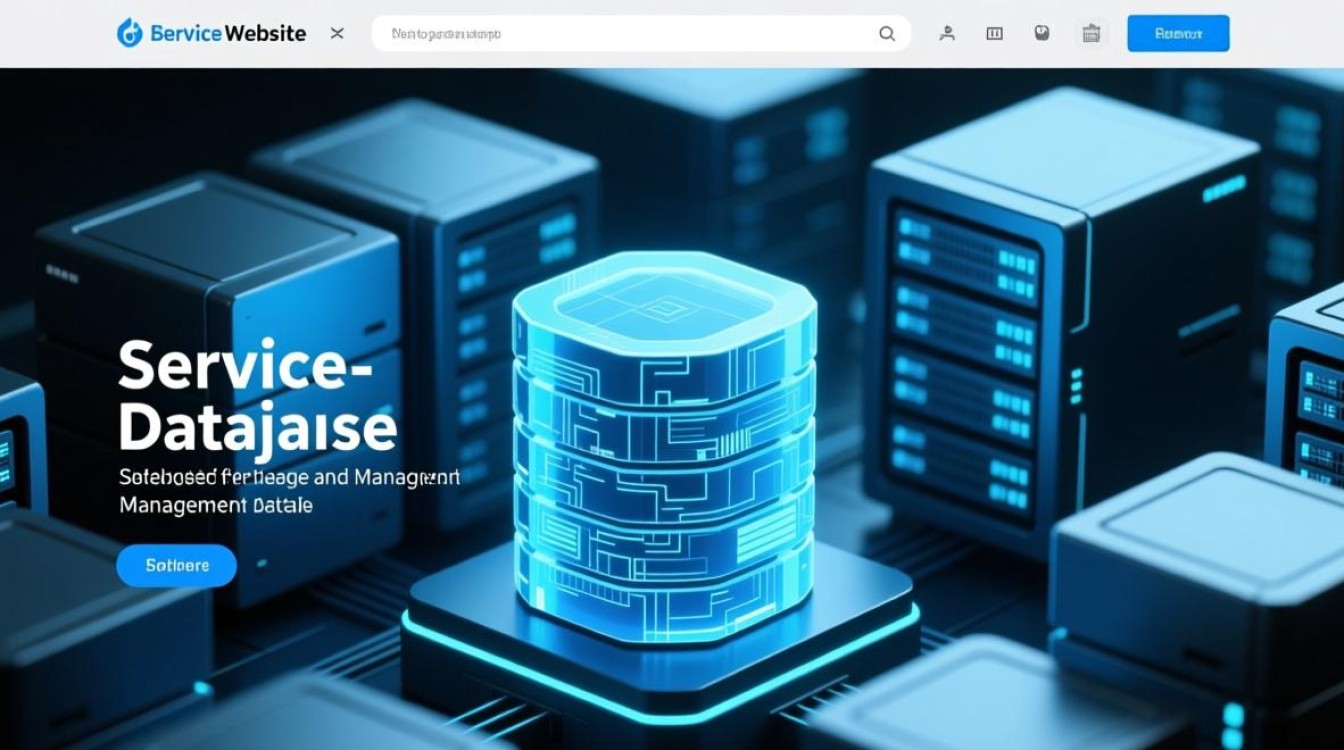The height and width of the screenshot is (750, 1344).
Task: Click the server cube in bottom-right corner
Action: coord(1200,560)
